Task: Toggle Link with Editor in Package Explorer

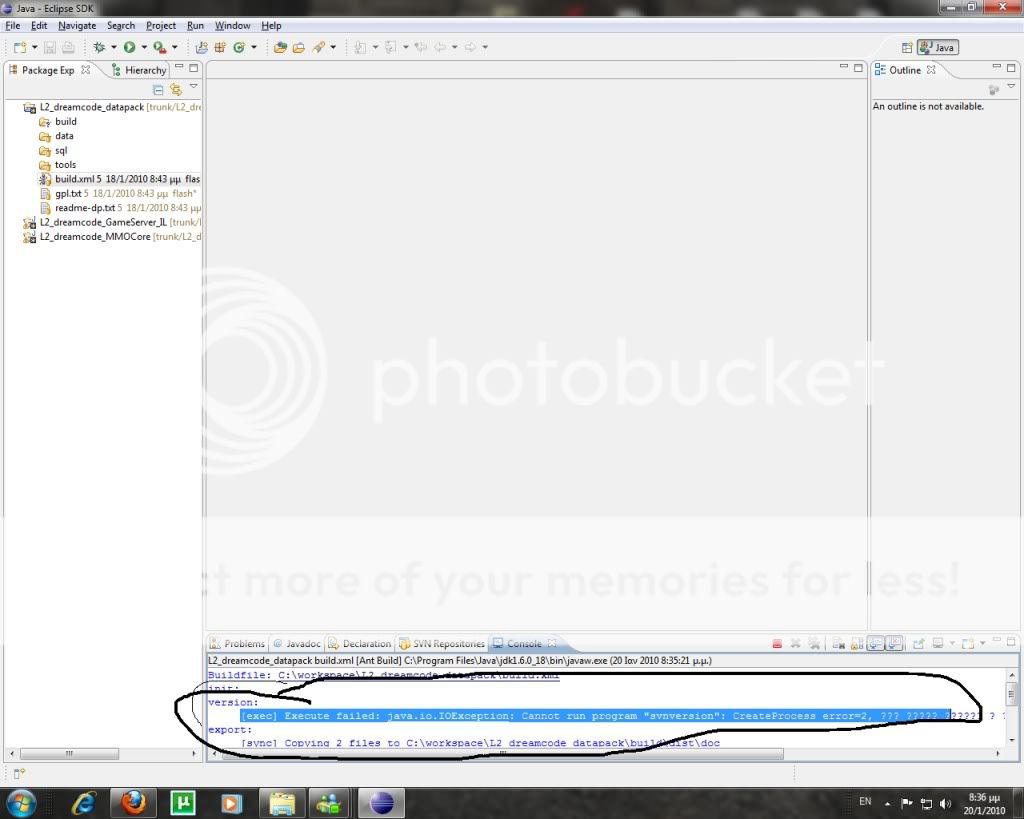Action: (176, 89)
